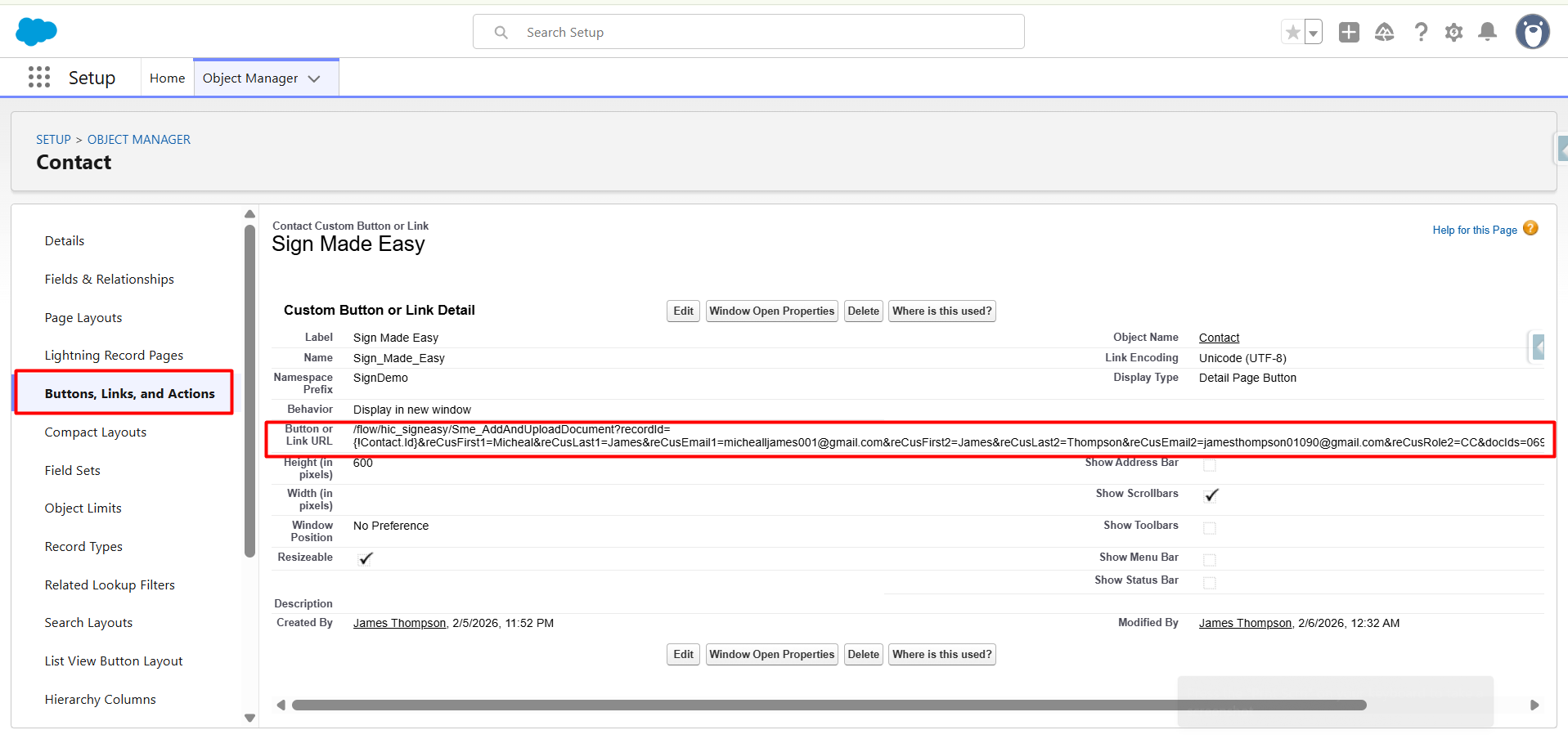The height and width of the screenshot is (739, 1568).
Task: Select Buttons, Links, and Actions
Action: (130, 394)
